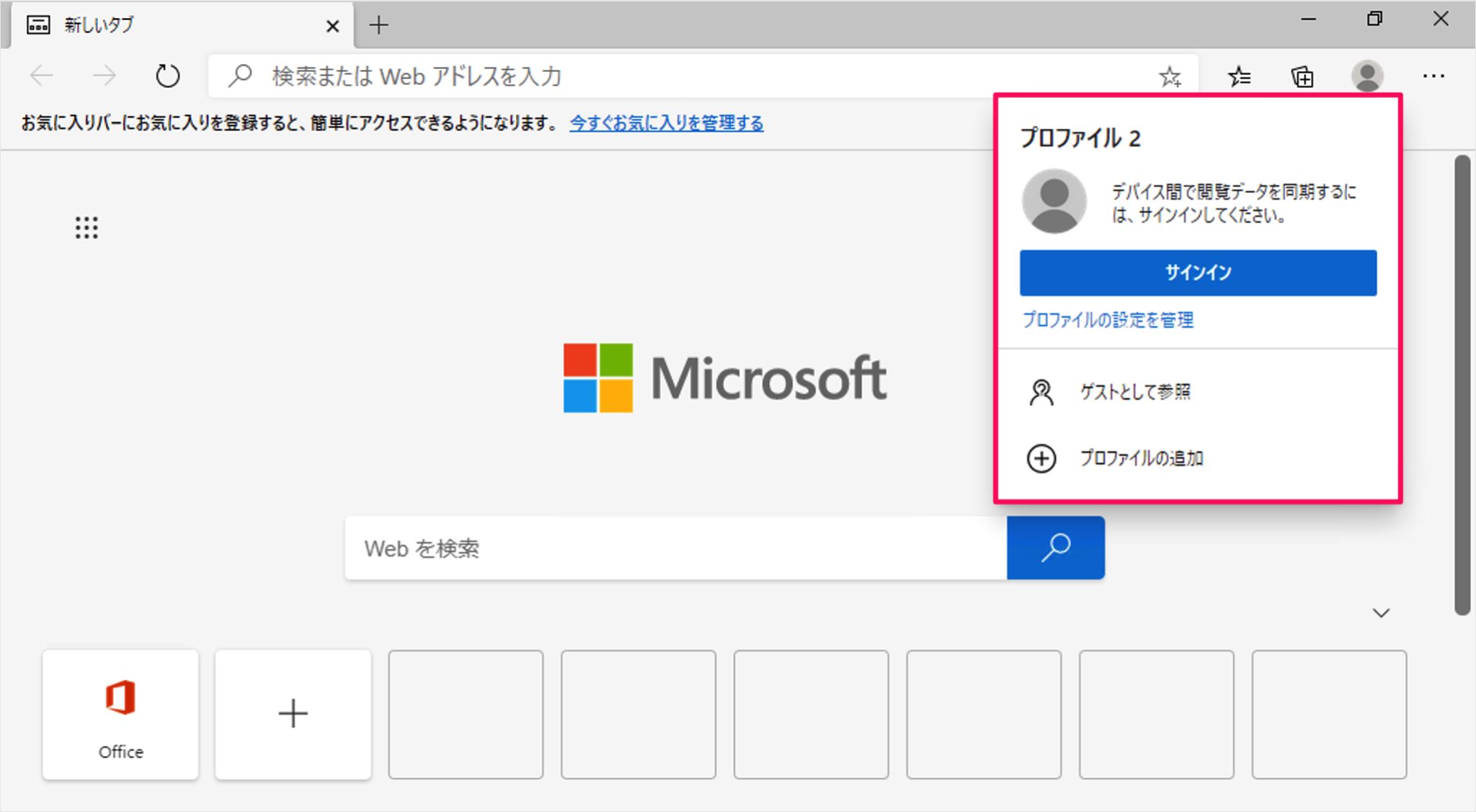Click the Refresh page icon
Viewport: 1476px width, 812px height.
click(x=167, y=75)
